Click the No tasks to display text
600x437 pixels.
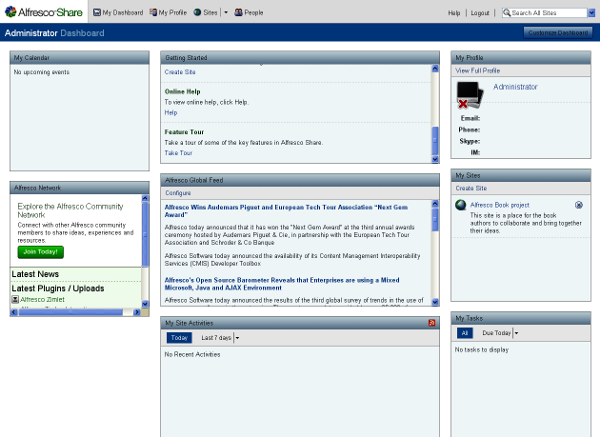(482, 349)
